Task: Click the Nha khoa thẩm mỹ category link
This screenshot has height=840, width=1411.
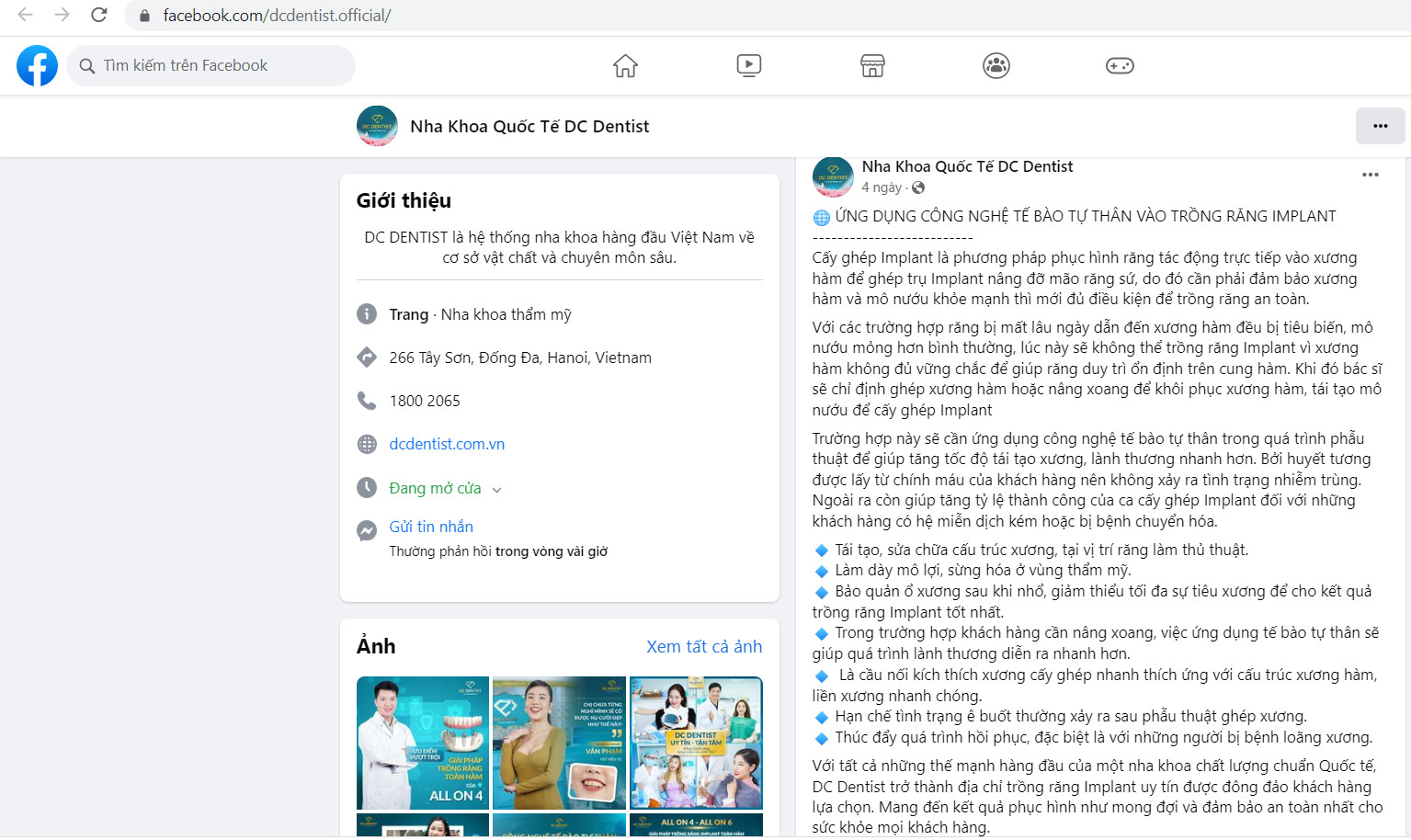Action: click(506, 314)
